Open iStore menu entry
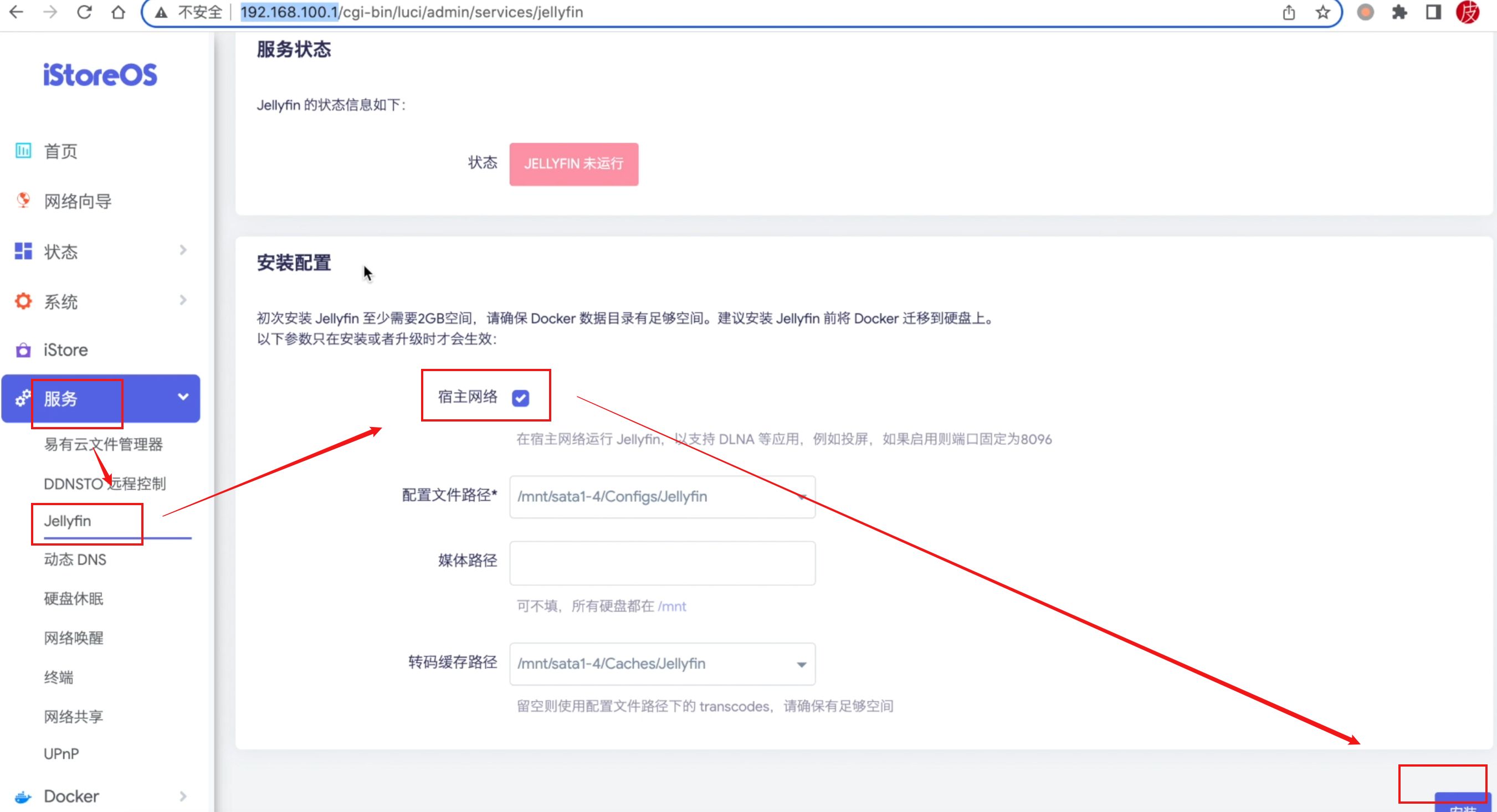1497x812 pixels. tap(66, 350)
